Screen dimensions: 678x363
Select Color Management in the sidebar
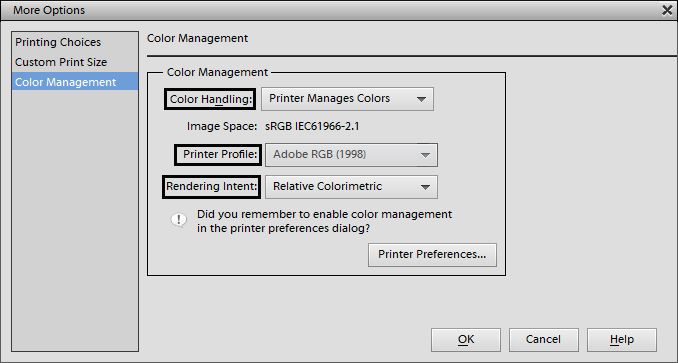pyautogui.click(x=75, y=82)
